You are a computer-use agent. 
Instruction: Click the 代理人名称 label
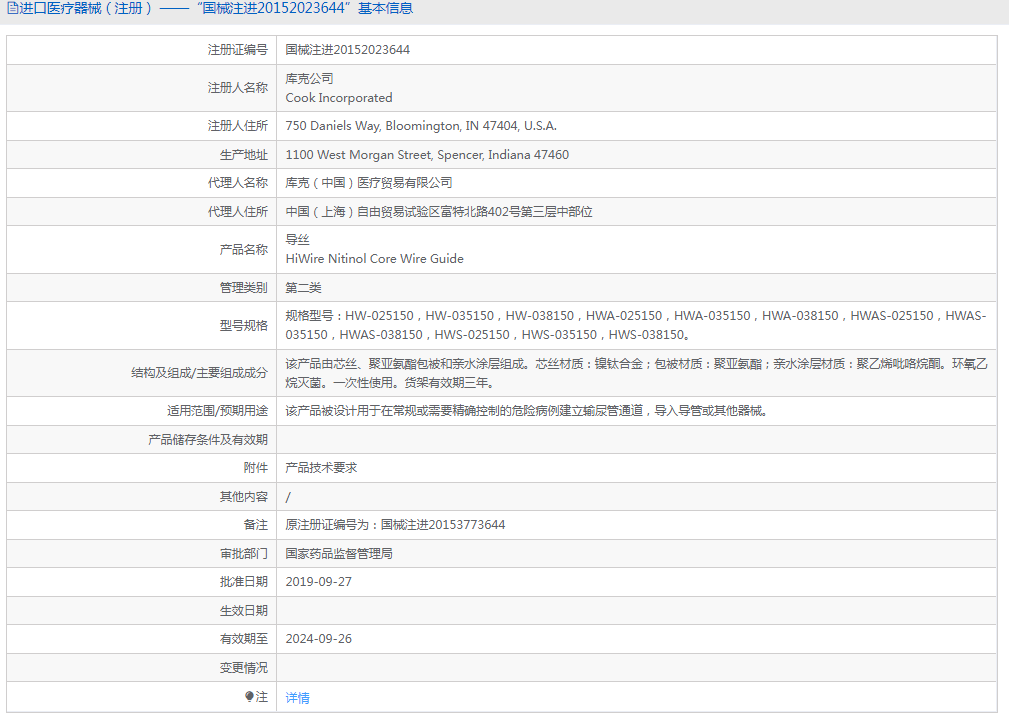(x=237, y=183)
